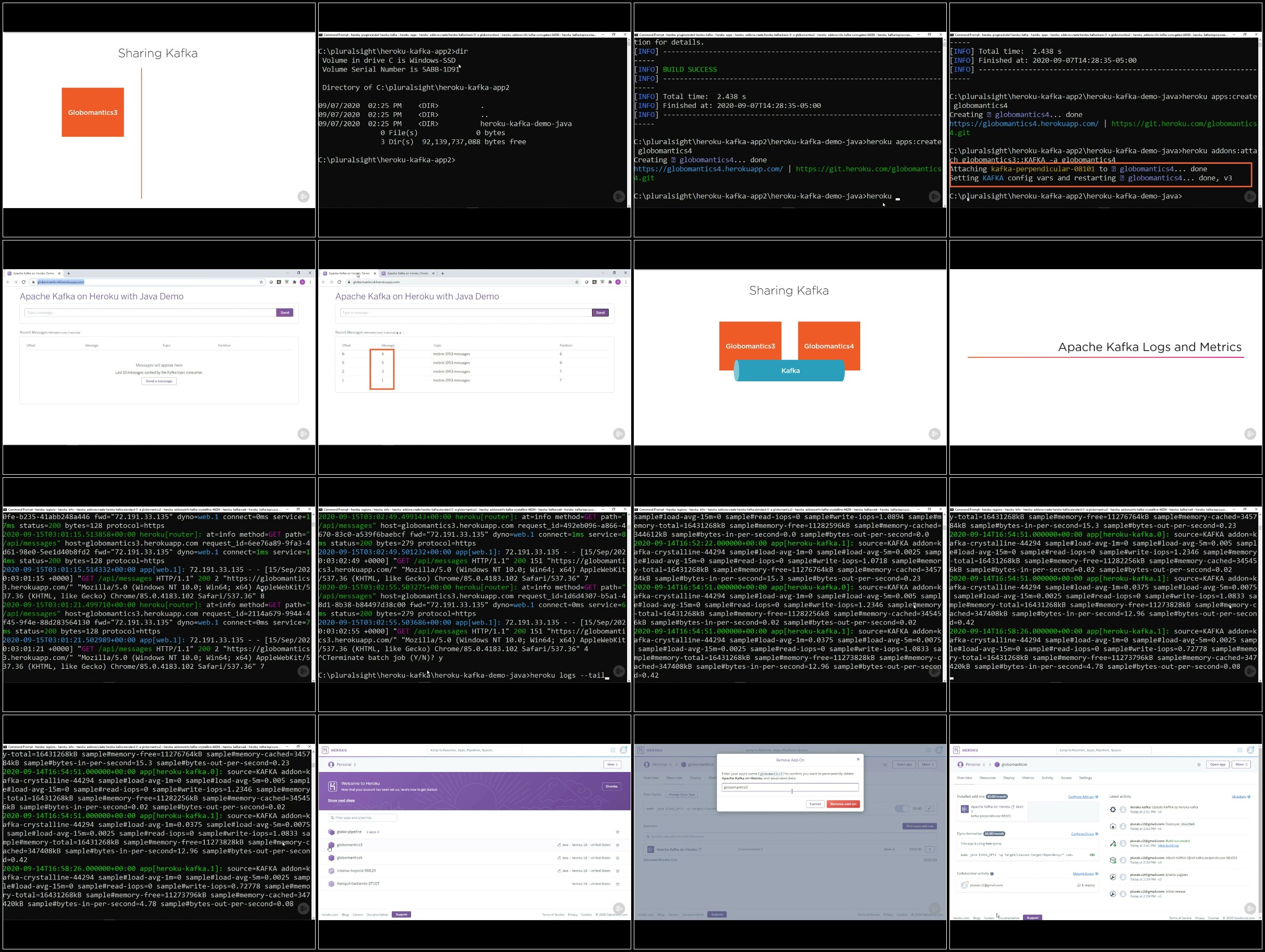Open the Activity tab of globomantics4
The image size is (1265, 952).
coord(1047,778)
